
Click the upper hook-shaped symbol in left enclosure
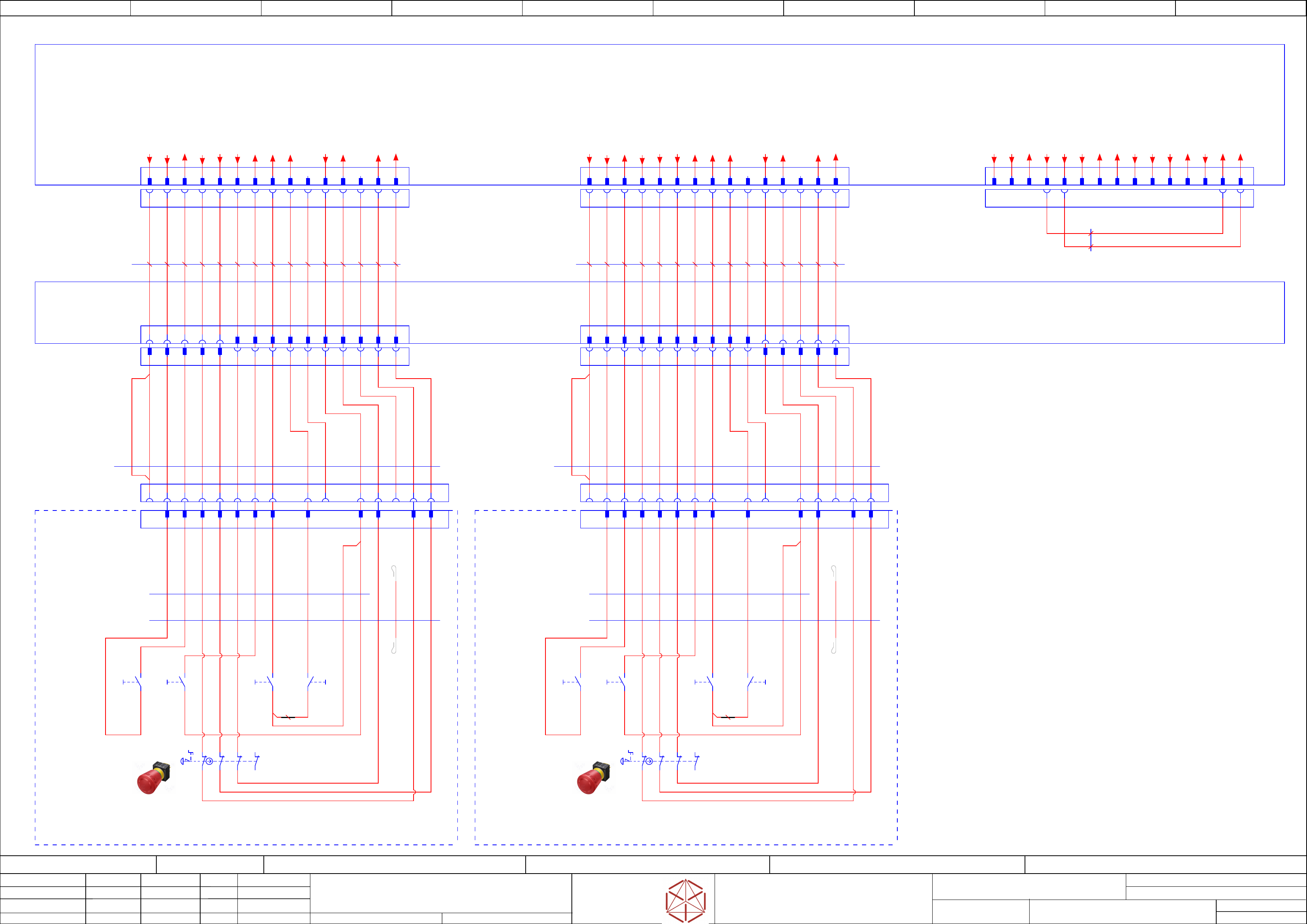[x=393, y=571]
